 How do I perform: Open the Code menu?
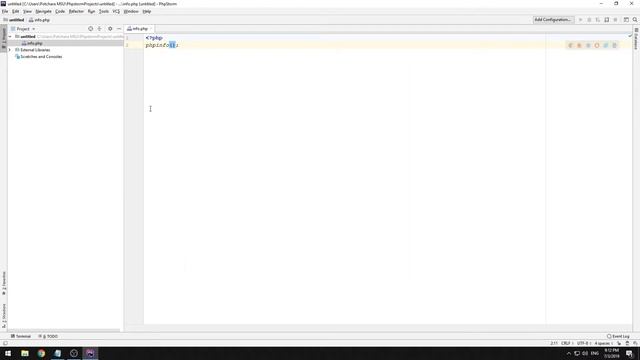[x=60, y=11]
